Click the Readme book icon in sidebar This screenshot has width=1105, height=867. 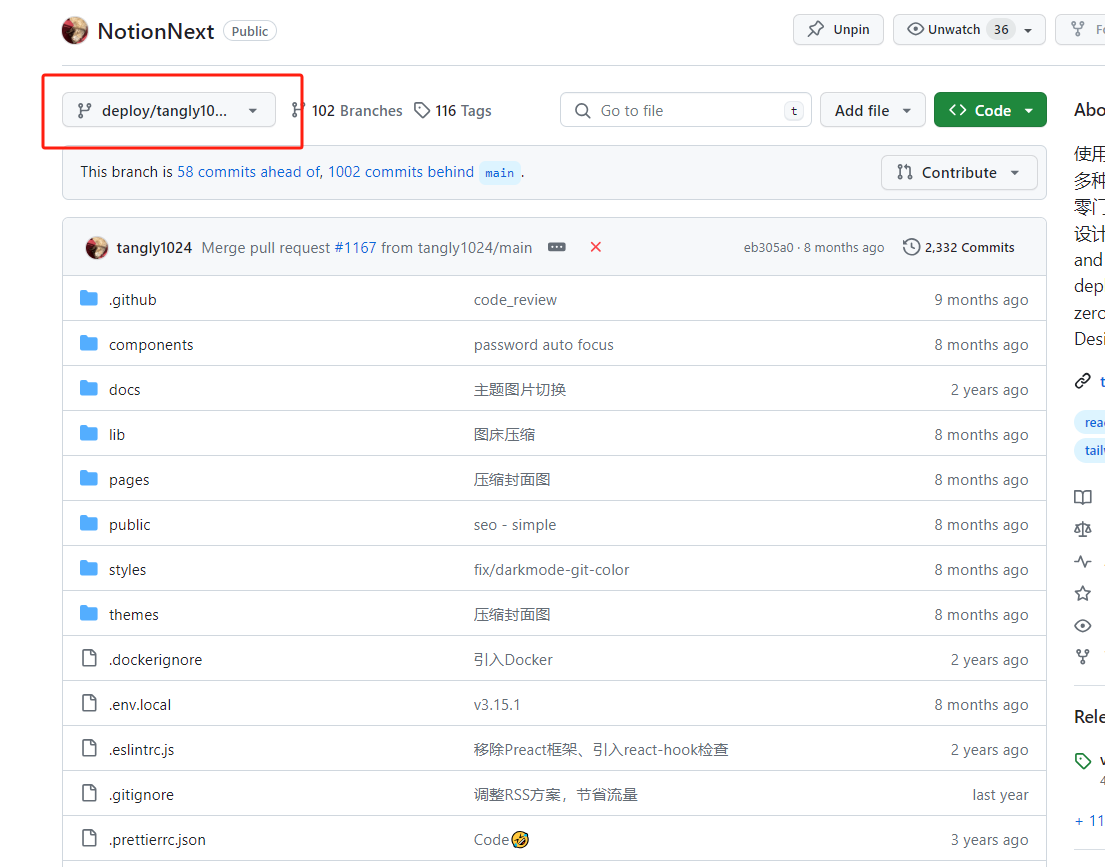point(1083,498)
